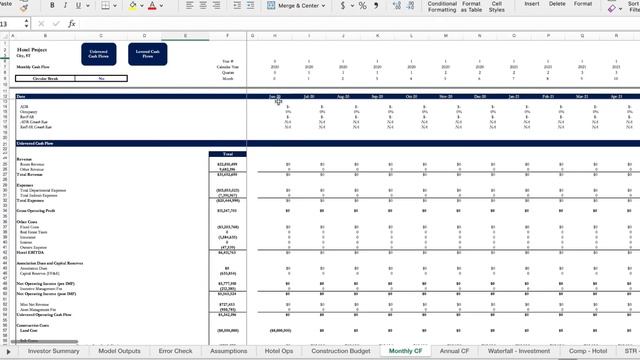Open the Error Check sheet tab
This screenshot has height=360, width=640.
[175, 351]
